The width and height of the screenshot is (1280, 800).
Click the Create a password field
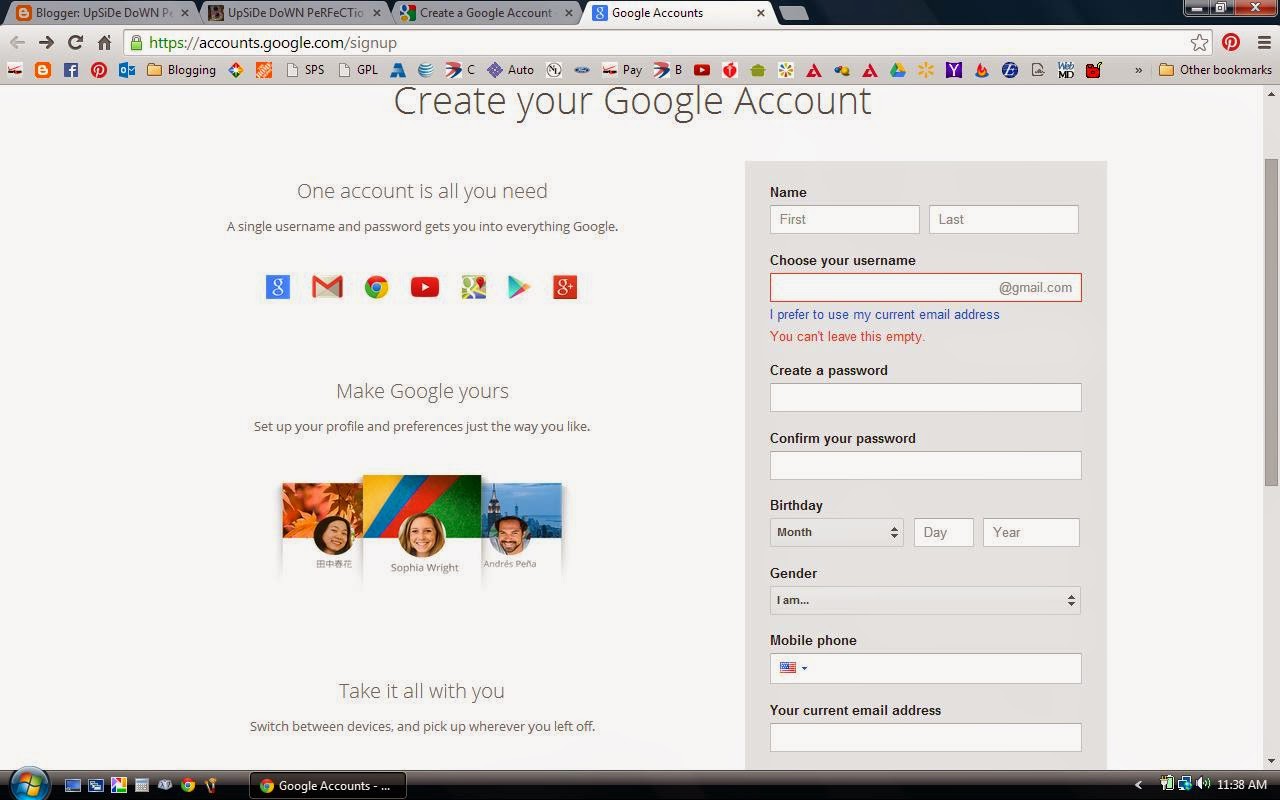pos(925,397)
